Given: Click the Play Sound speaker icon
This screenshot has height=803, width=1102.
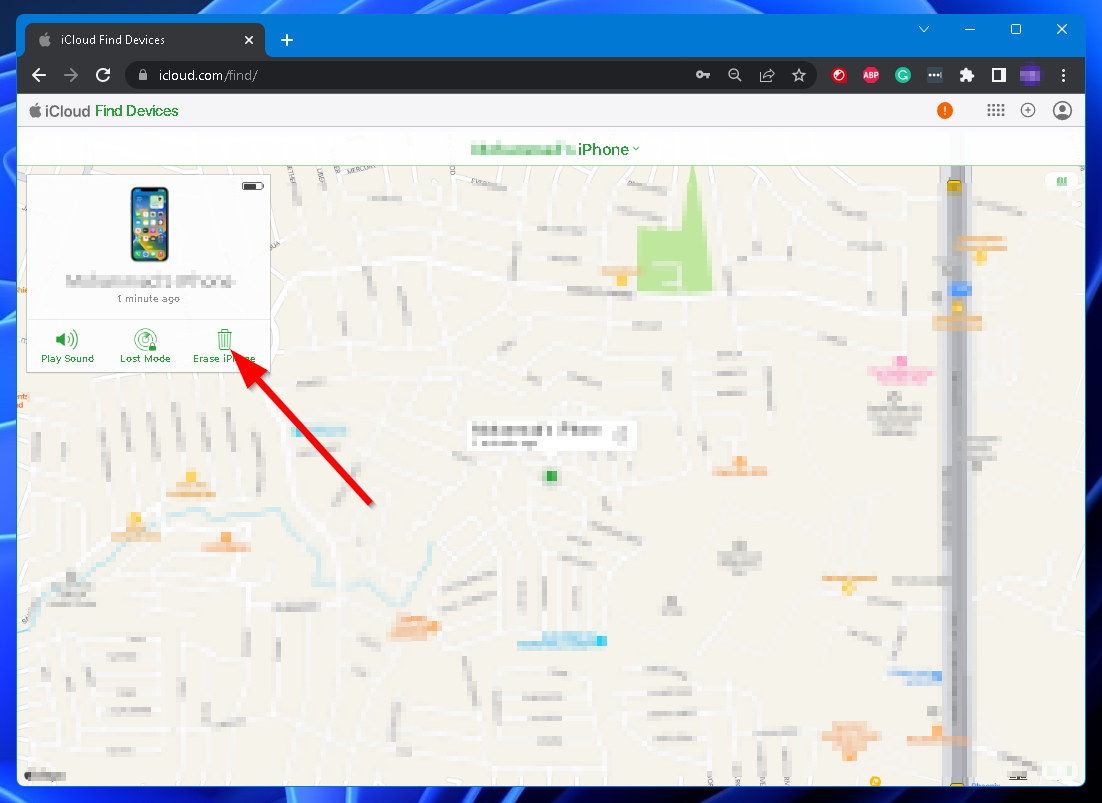Looking at the screenshot, I should tap(67, 339).
